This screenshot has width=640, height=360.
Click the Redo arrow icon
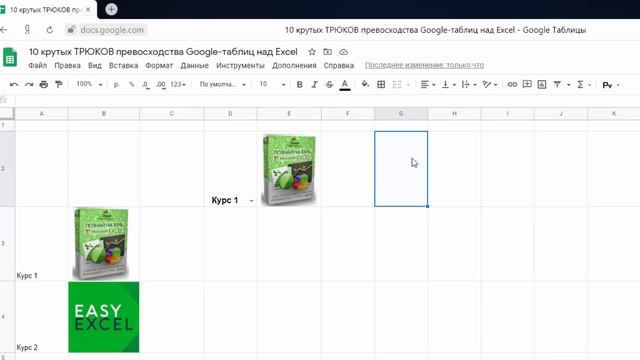(x=29, y=84)
